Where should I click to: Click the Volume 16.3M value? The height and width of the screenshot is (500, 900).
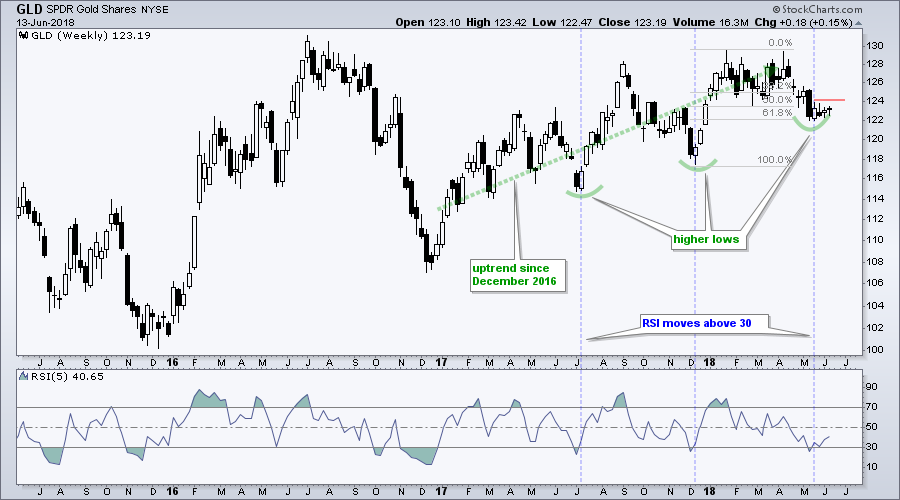711,22
